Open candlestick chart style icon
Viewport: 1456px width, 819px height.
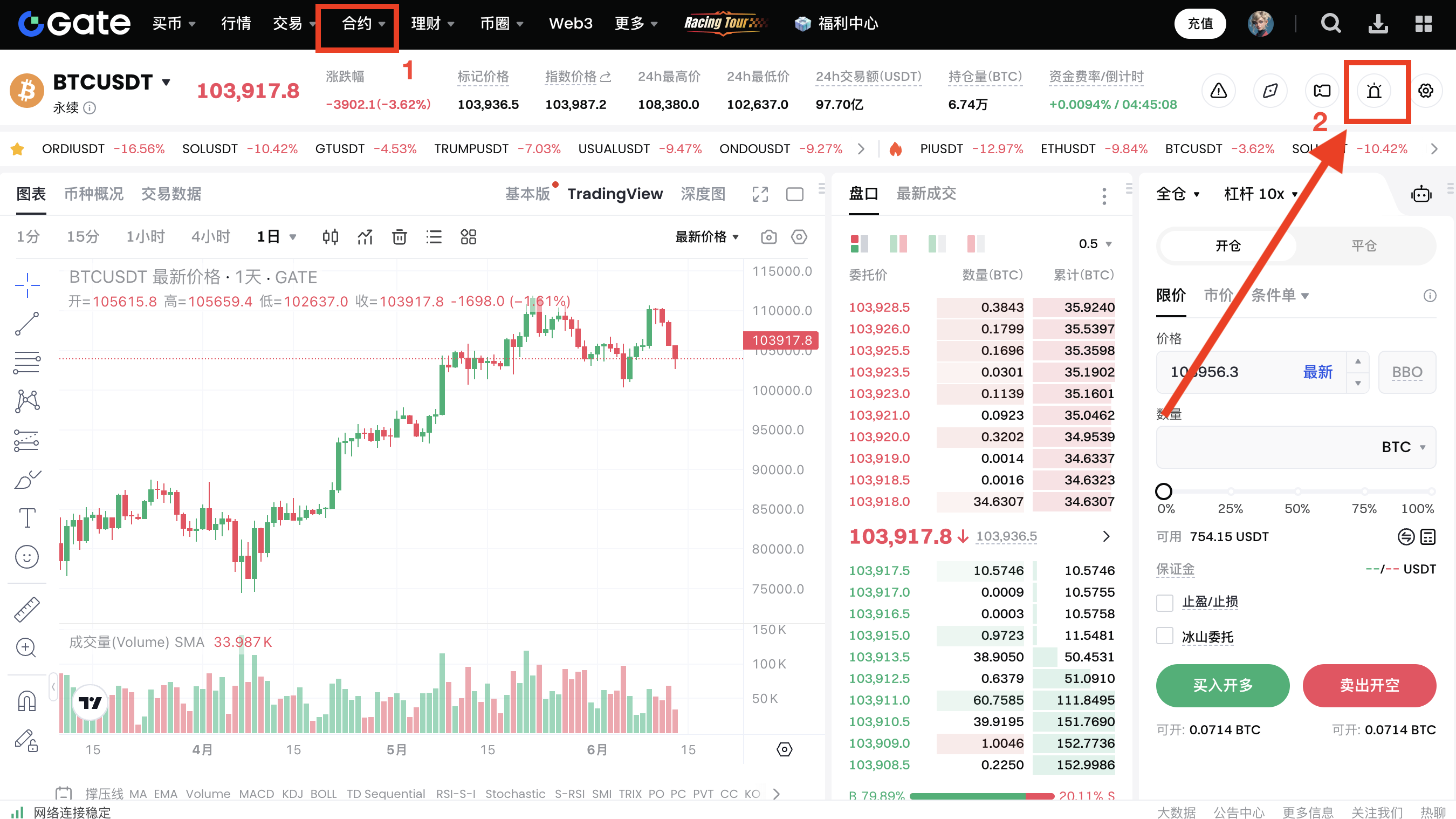coord(330,236)
